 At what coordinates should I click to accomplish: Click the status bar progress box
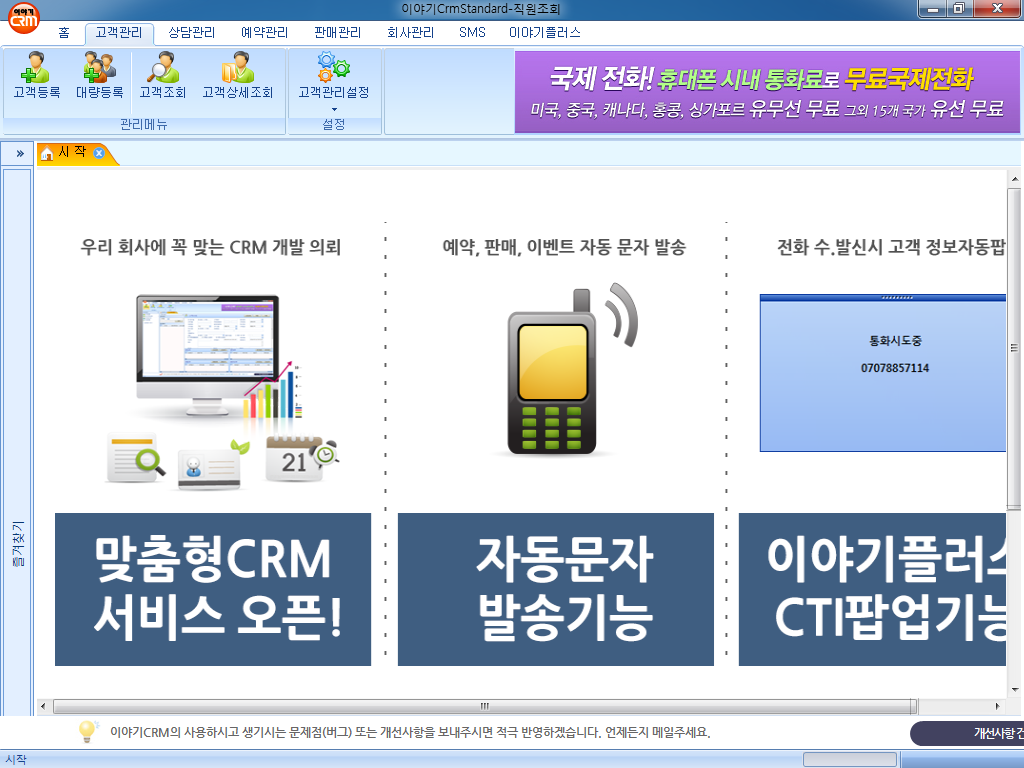pos(850,759)
